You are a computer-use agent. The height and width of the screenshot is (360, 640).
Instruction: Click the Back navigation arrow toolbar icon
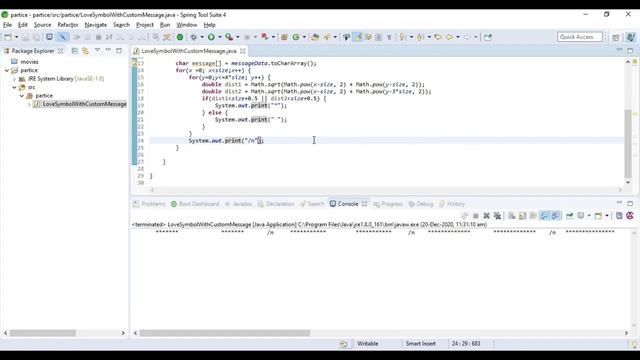click(x=449, y=37)
